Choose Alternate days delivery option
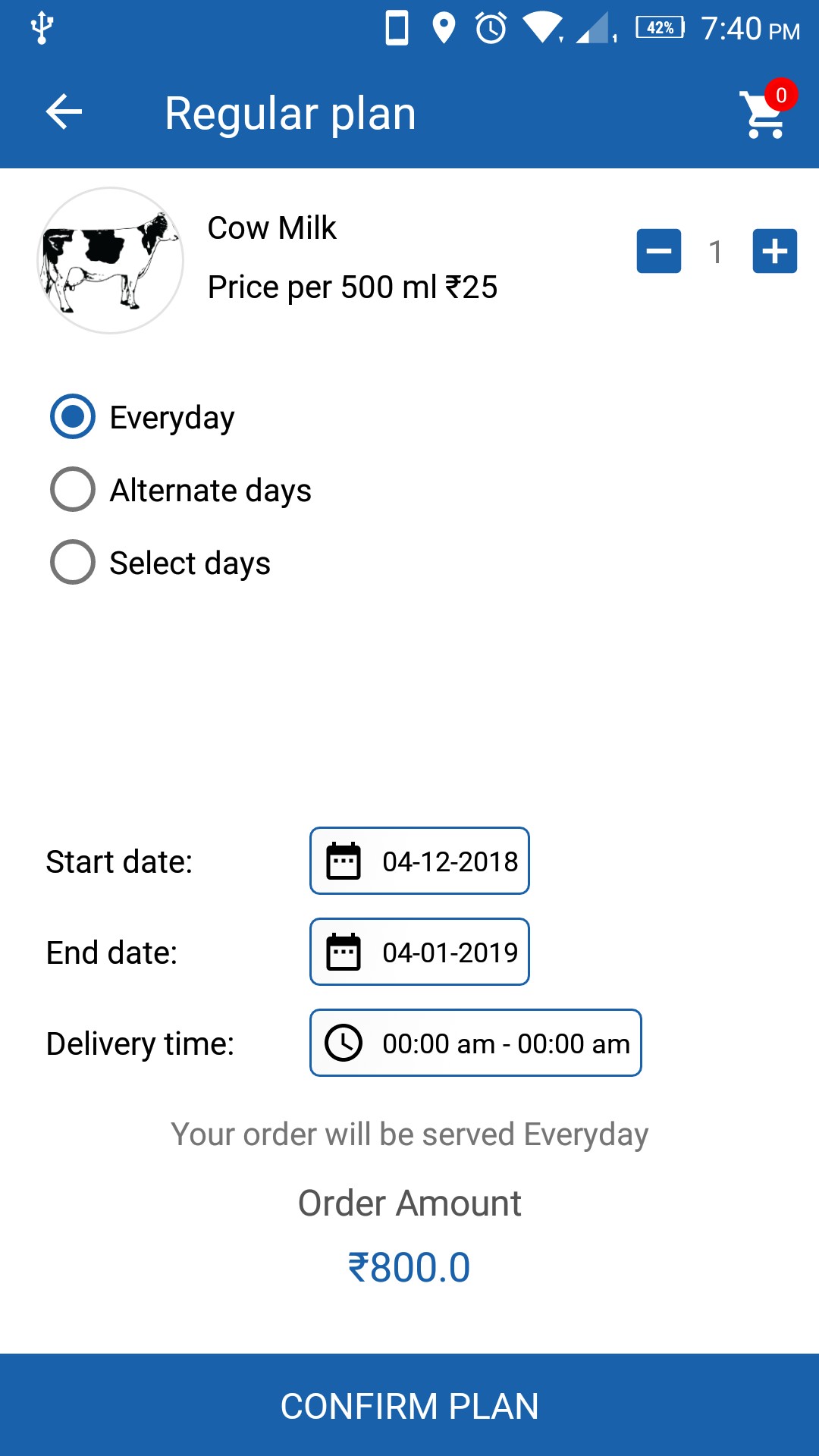 pyautogui.click(x=73, y=489)
